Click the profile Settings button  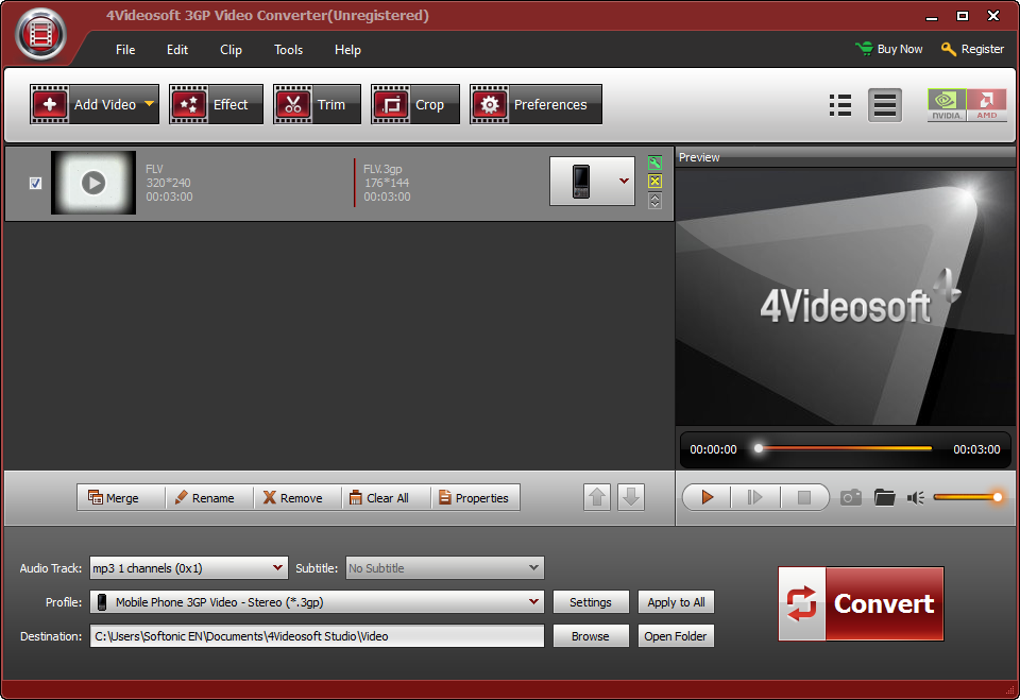click(591, 602)
